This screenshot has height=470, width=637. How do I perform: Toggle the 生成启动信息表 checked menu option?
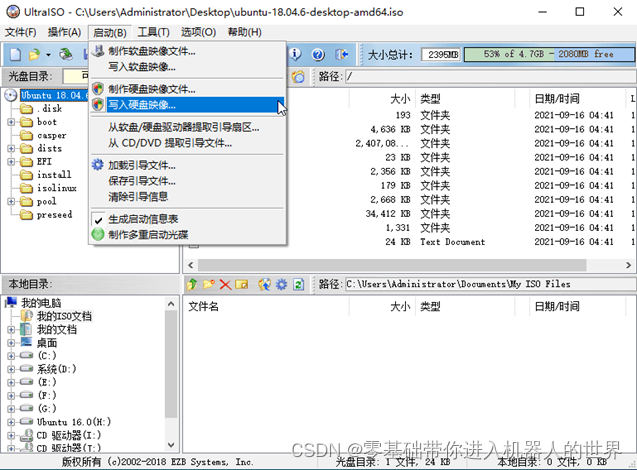143,219
